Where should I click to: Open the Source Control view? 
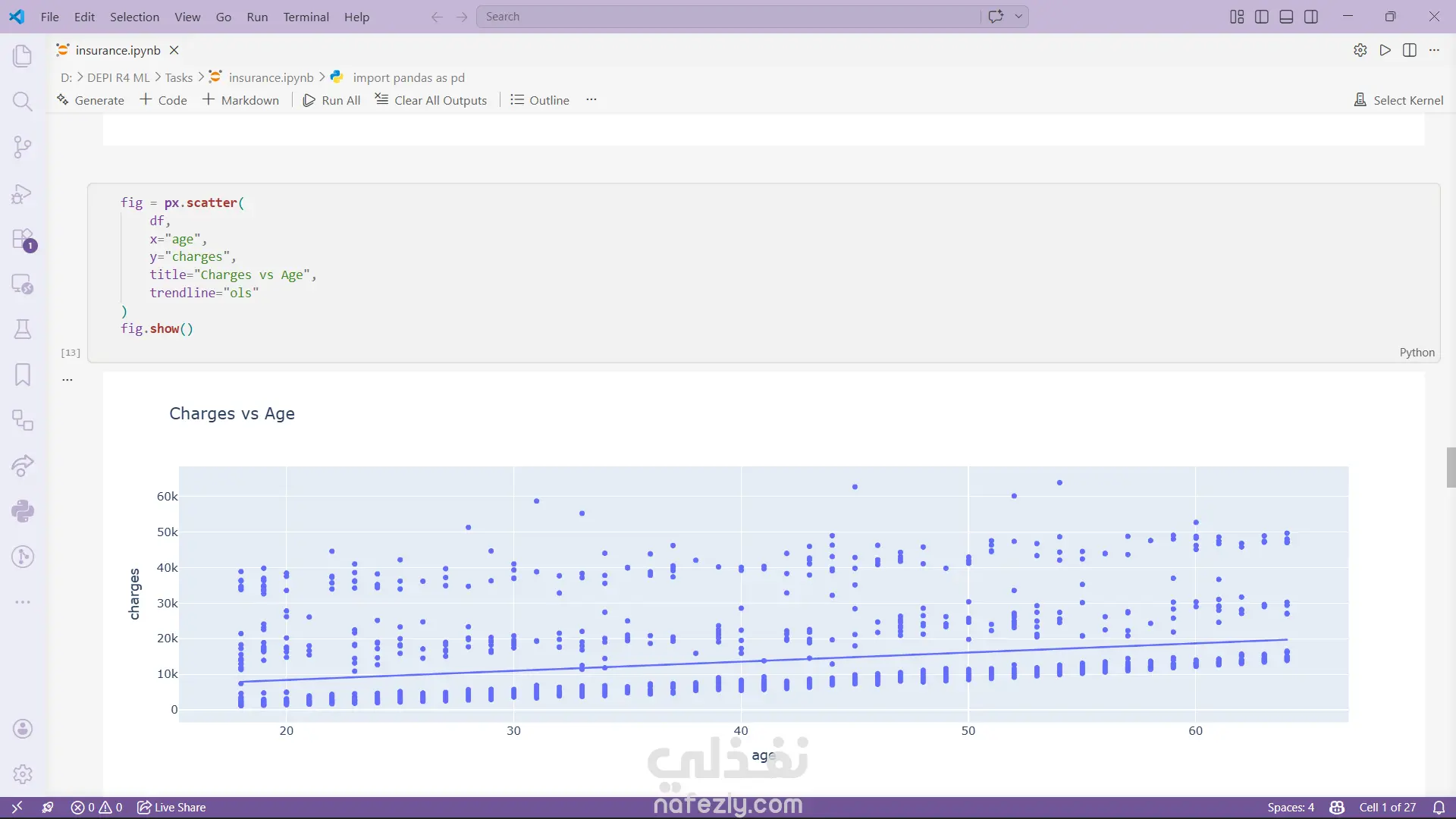[x=23, y=147]
